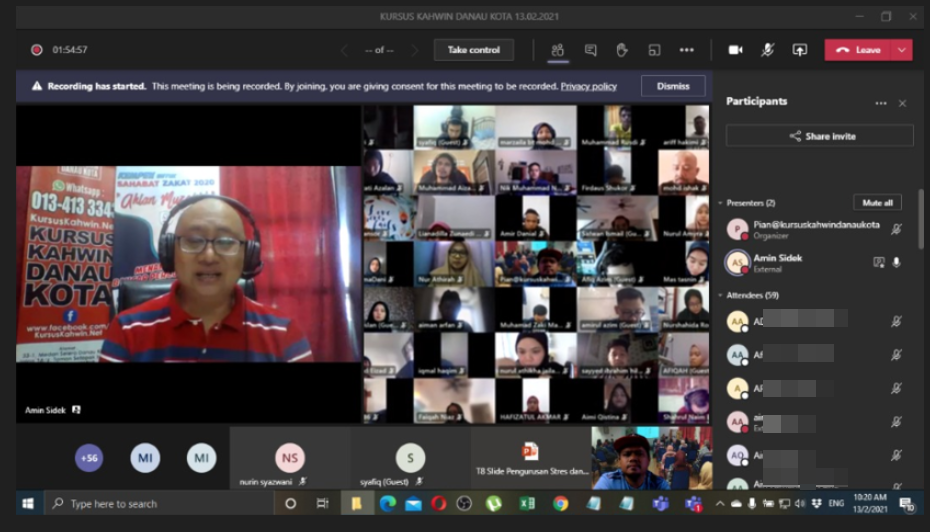Click Amin Sidek's screen sharing icon
The width and height of the screenshot is (930, 532).
coord(878,263)
